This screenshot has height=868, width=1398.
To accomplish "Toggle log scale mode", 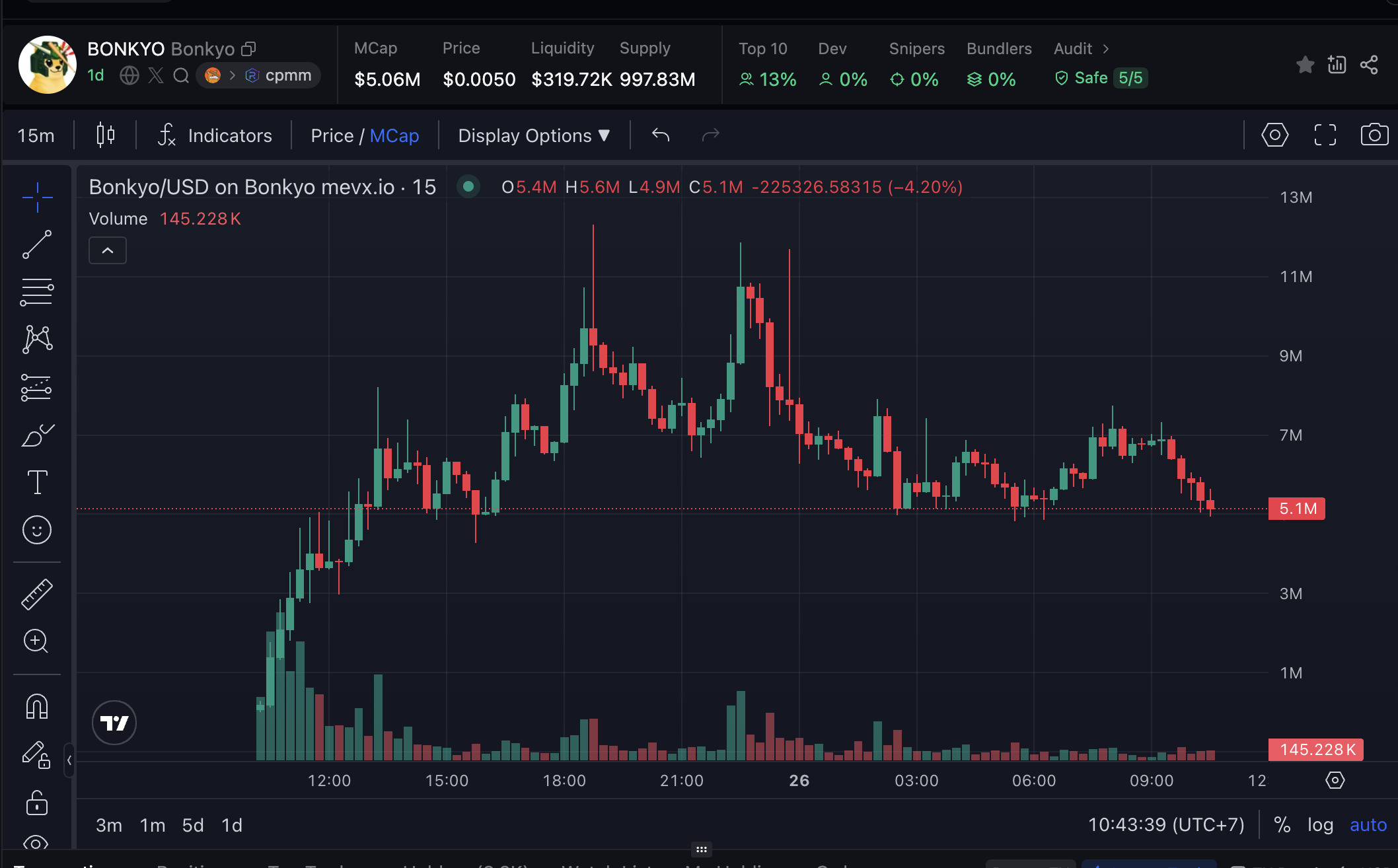I will click(1320, 825).
